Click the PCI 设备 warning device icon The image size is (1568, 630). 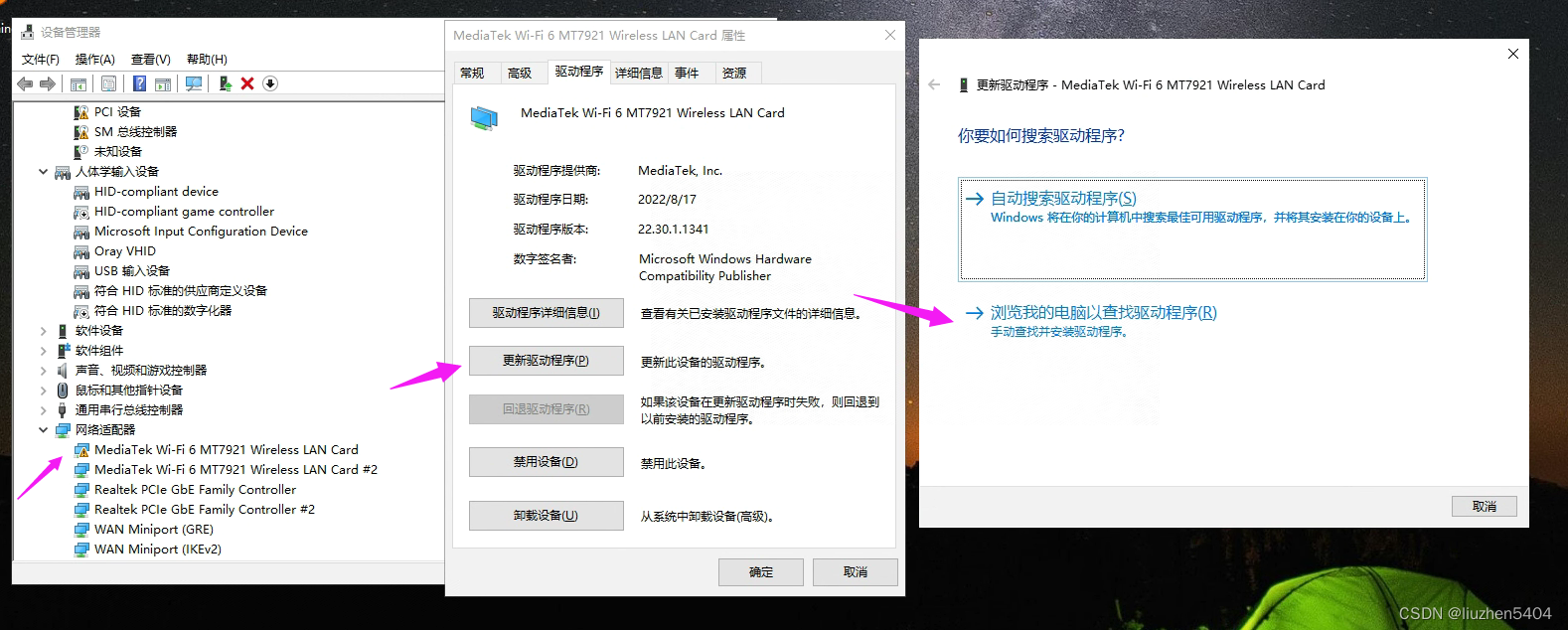click(81, 112)
